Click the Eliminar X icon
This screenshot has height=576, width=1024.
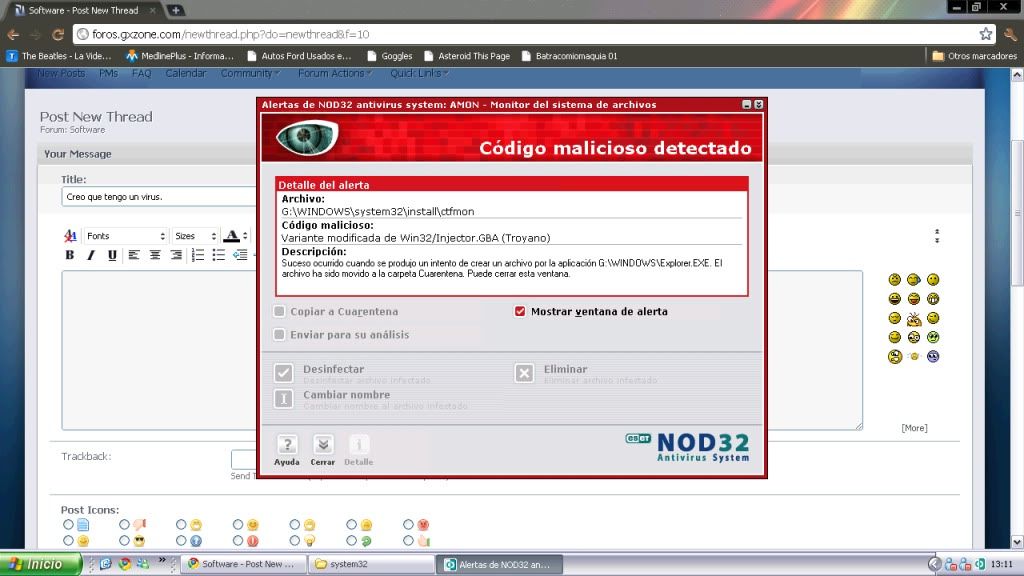(524, 373)
